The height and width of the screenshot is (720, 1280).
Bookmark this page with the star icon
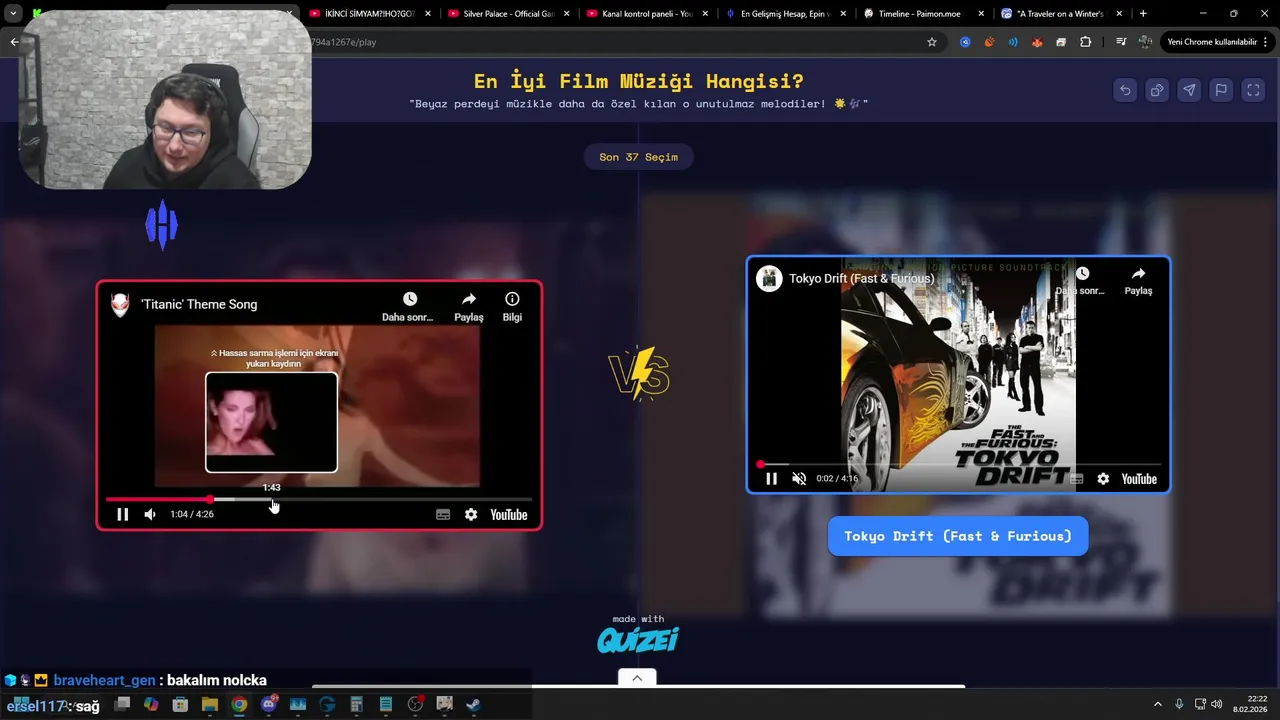coord(932,42)
